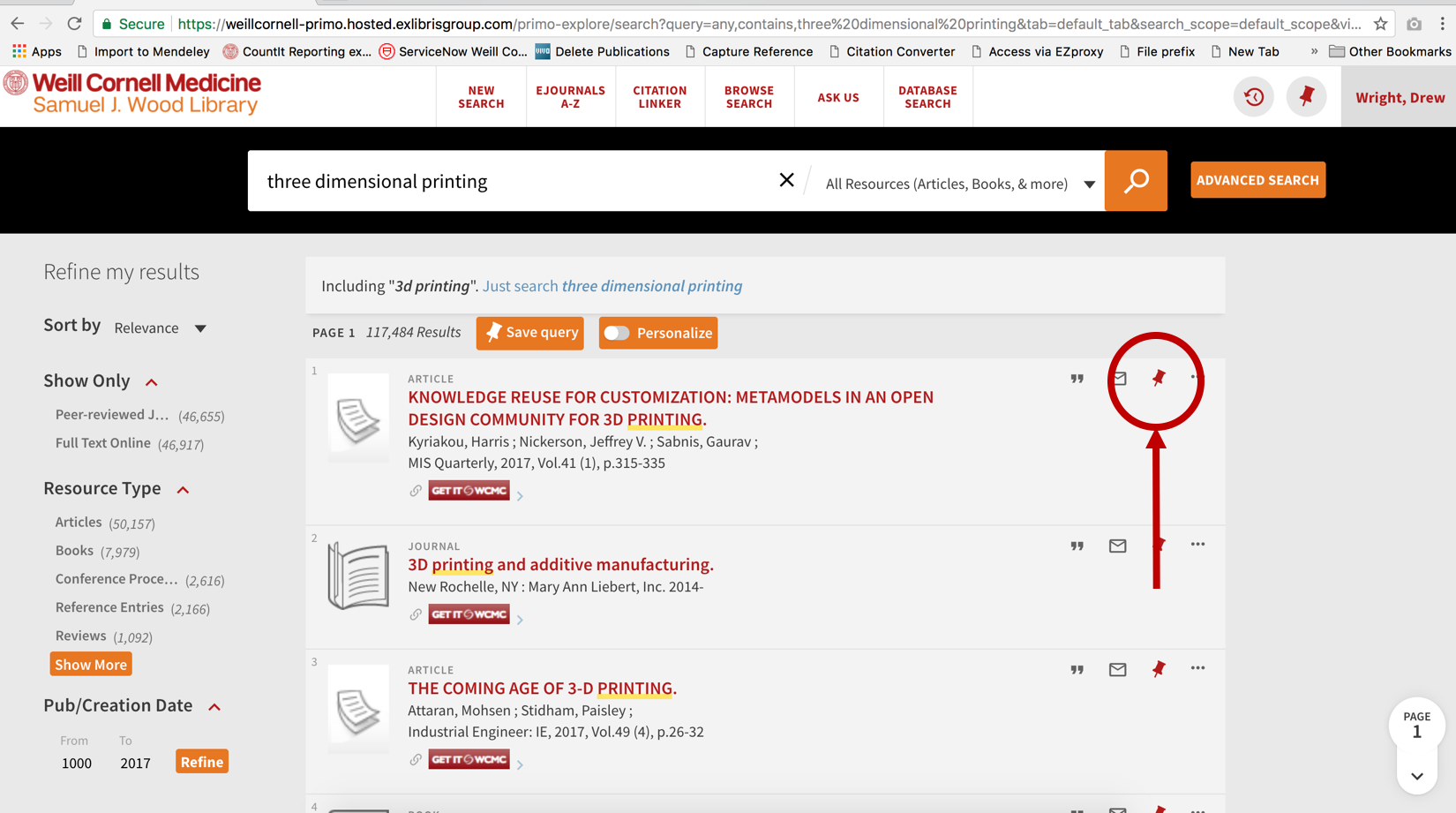Open Sort by Relevance dropdown
The height and width of the screenshot is (813, 1456).
click(x=161, y=327)
